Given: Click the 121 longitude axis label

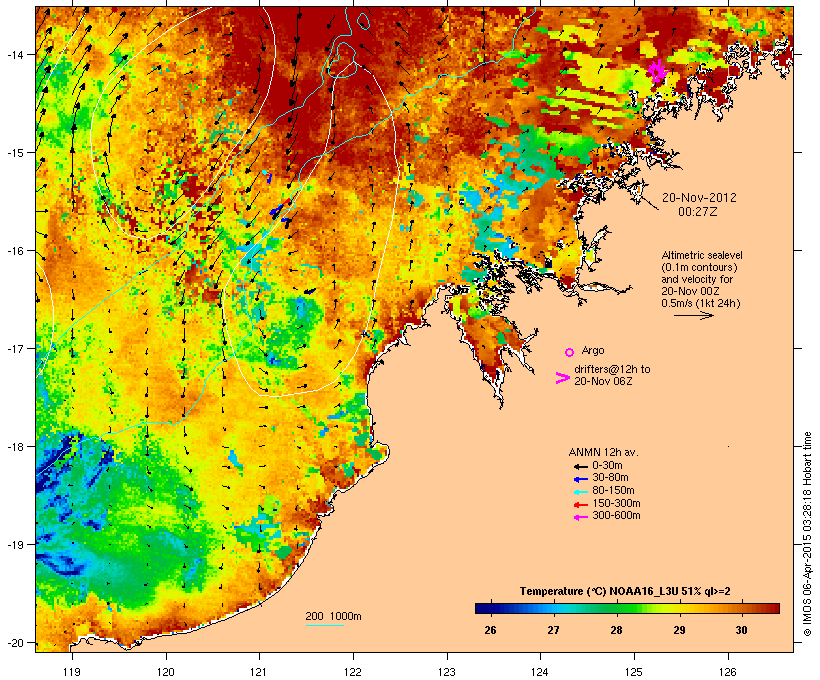Looking at the screenshot, I should (x=259, y=672).
